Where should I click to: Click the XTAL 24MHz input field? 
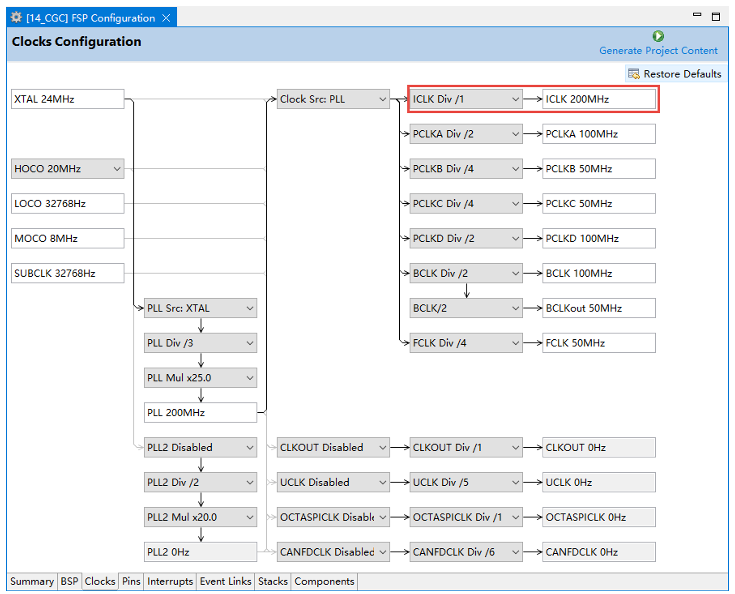click(x=68, y=99)
